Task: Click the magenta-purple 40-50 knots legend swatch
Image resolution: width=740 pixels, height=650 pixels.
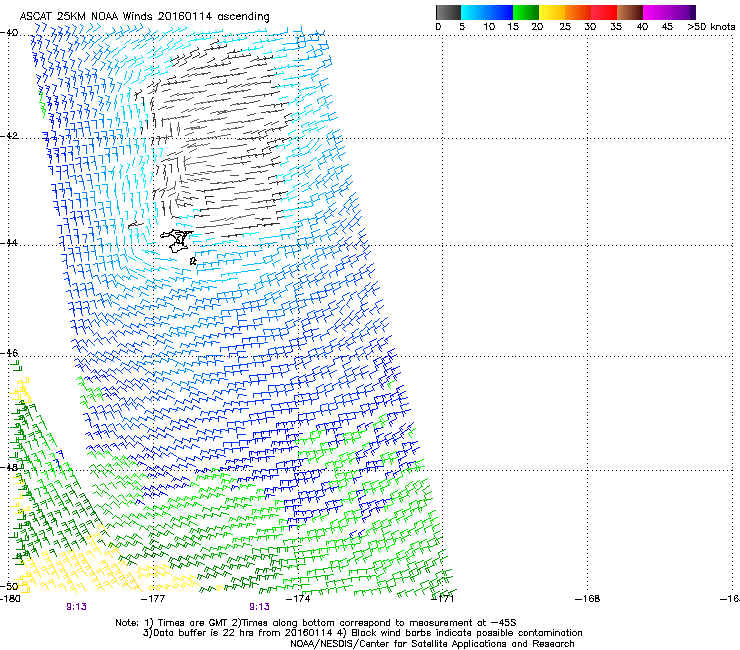Action: (x=669, y=12)
